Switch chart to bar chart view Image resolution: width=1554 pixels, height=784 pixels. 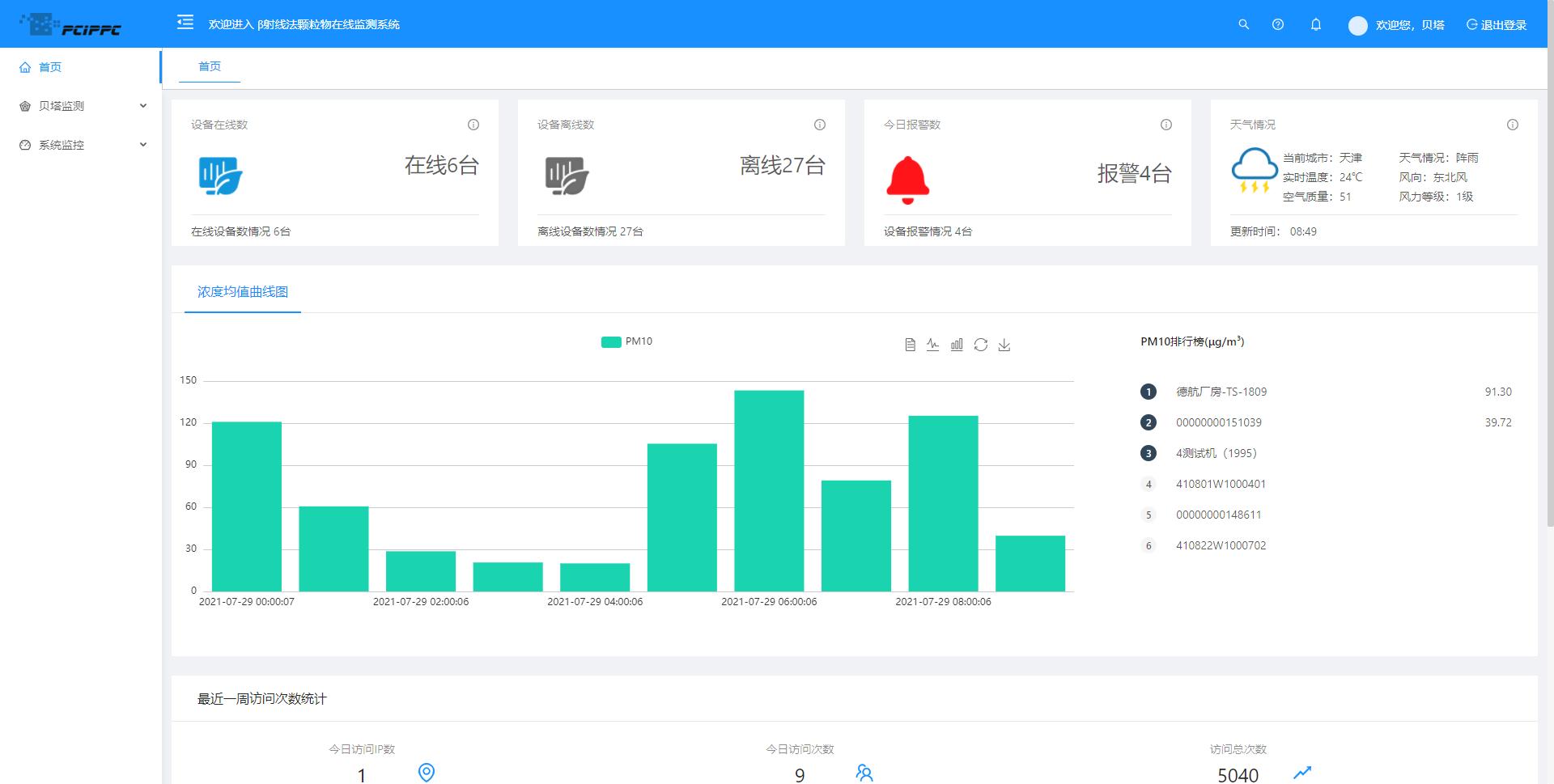tap(957, 345)
